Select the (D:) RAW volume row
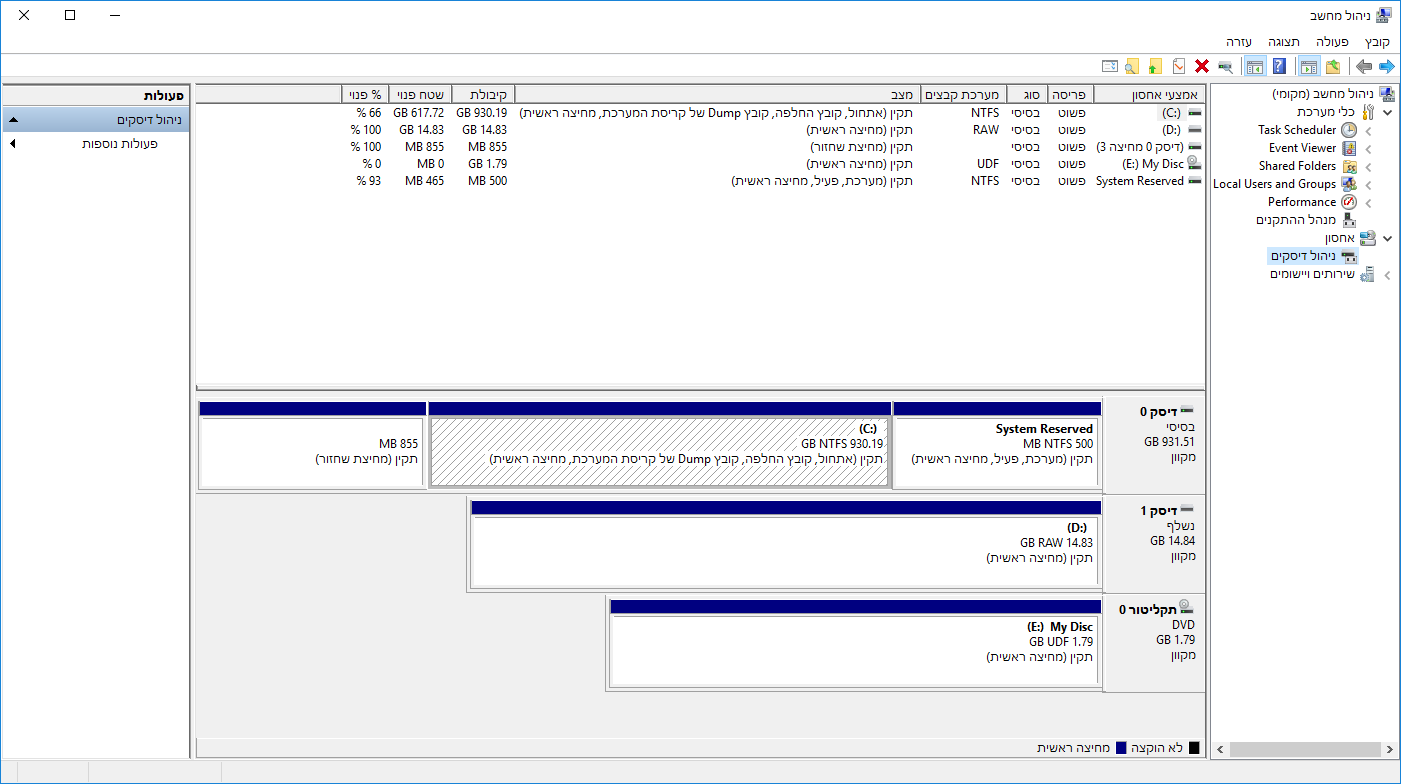The image size is (1401, 784). point(701,130)
